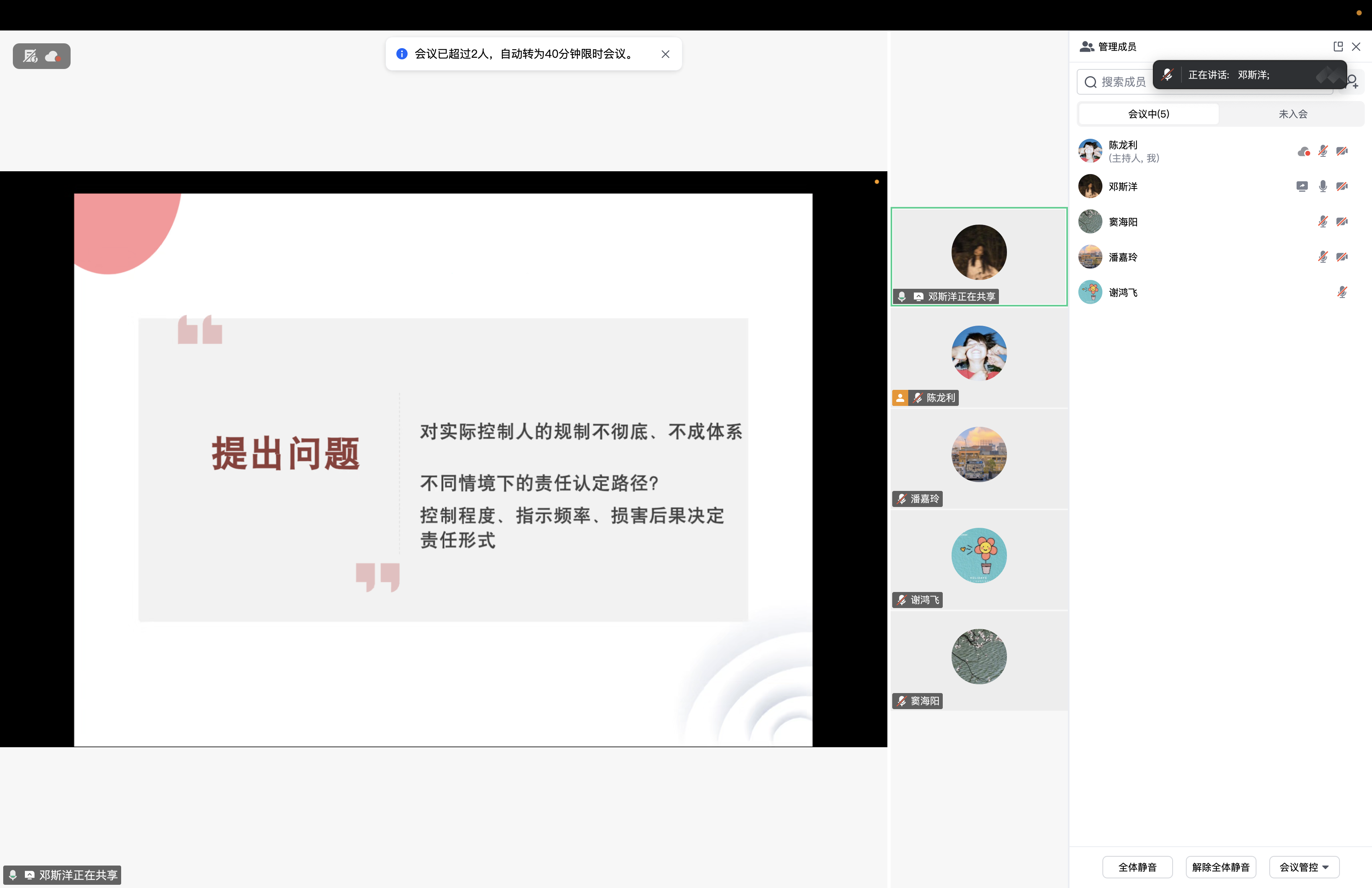This screenshot has height=888, width=1372.
Task: Toggle 潘嘉玲's microphone in member list
Action: pyautogui.click(x=1323, y=257)
